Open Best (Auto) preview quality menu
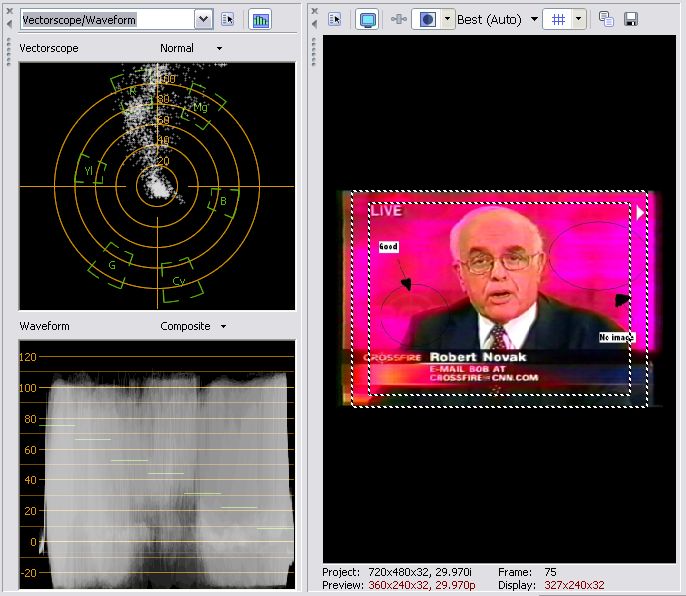The height and width of the screenshot is (596, 686). [x=497, y=20]
